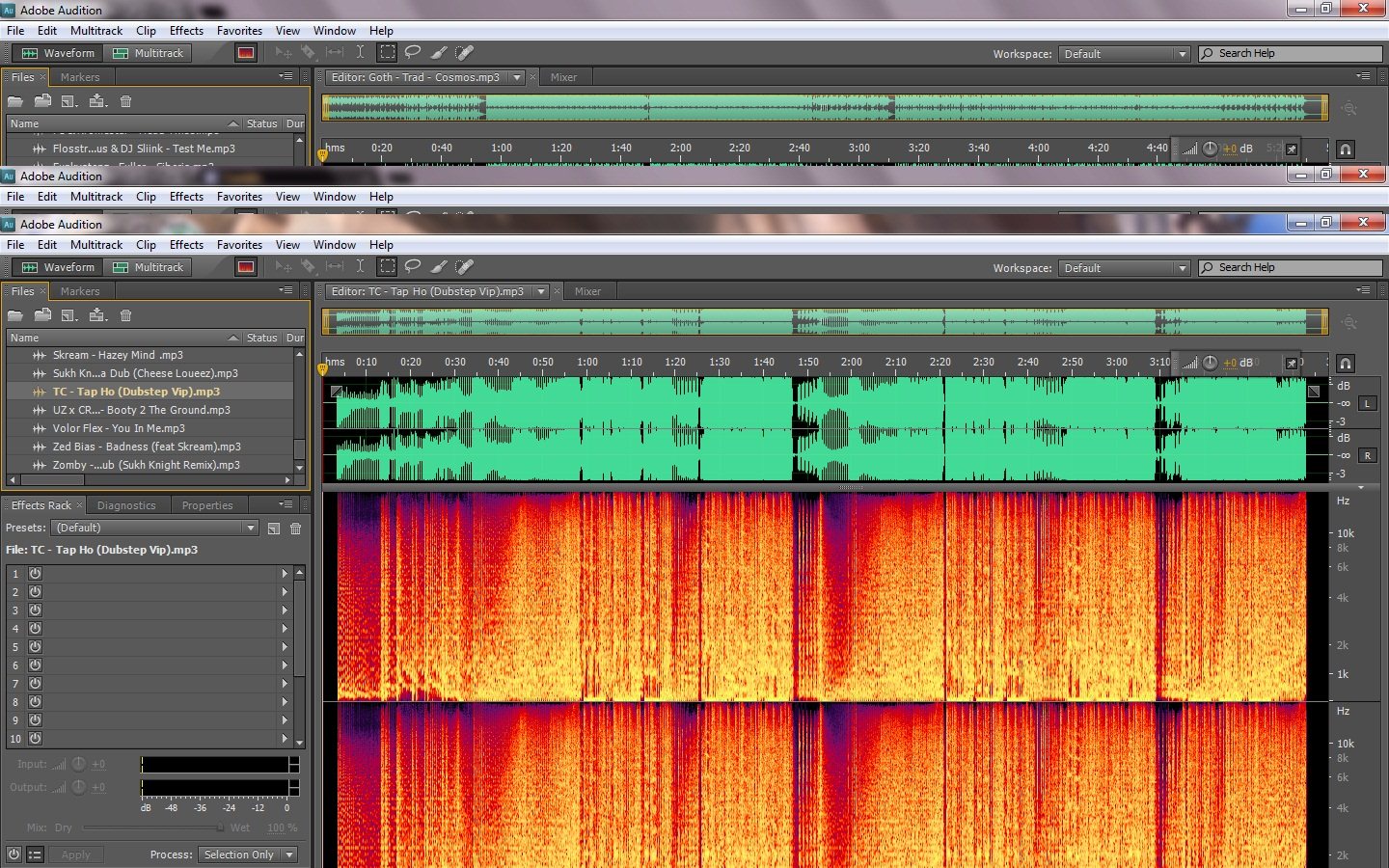Viewport: 1389px width, 868px height.
Task: Toggle the L channel button in Tap Ho editor
Action: 1367,403
